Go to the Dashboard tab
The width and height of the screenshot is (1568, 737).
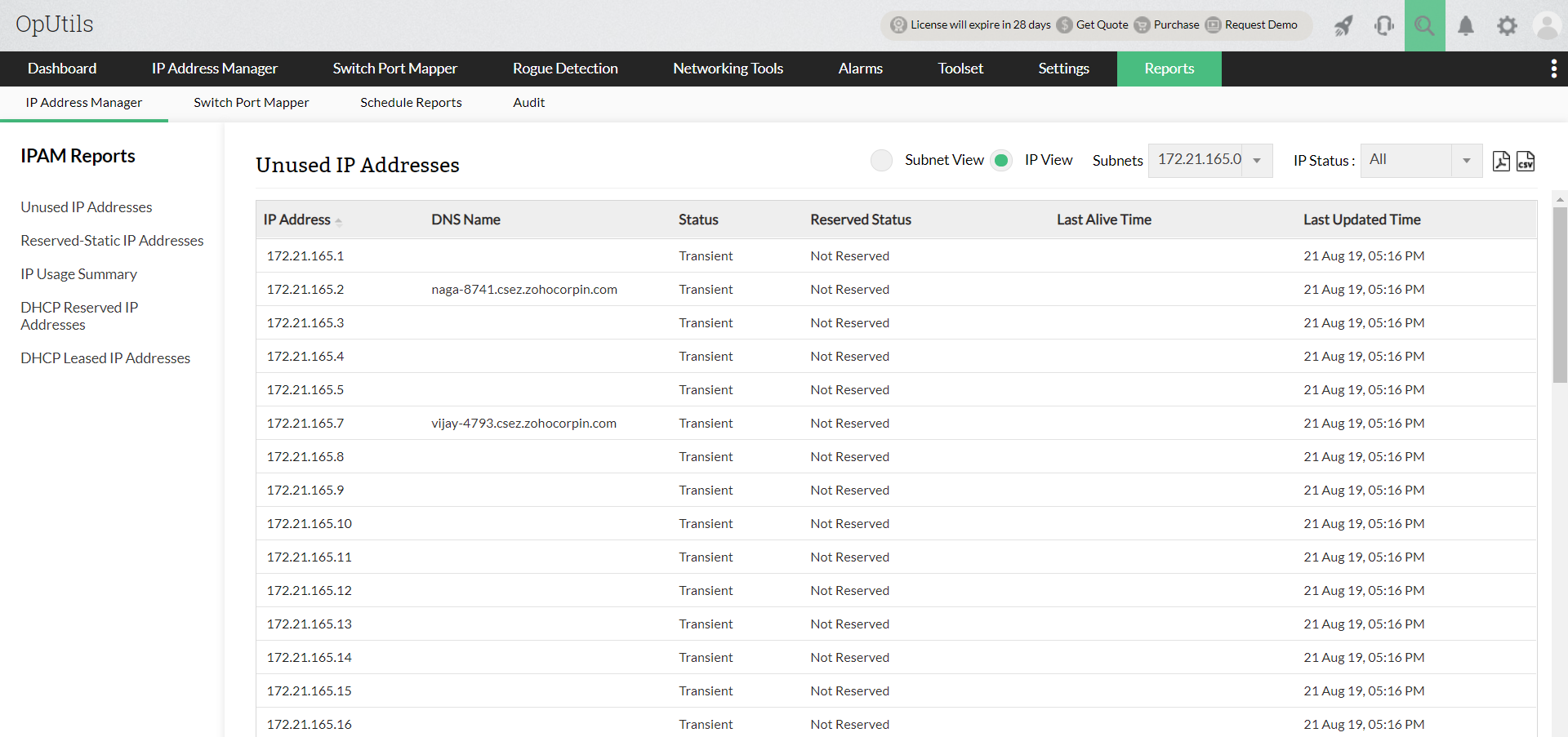(62, 69)
